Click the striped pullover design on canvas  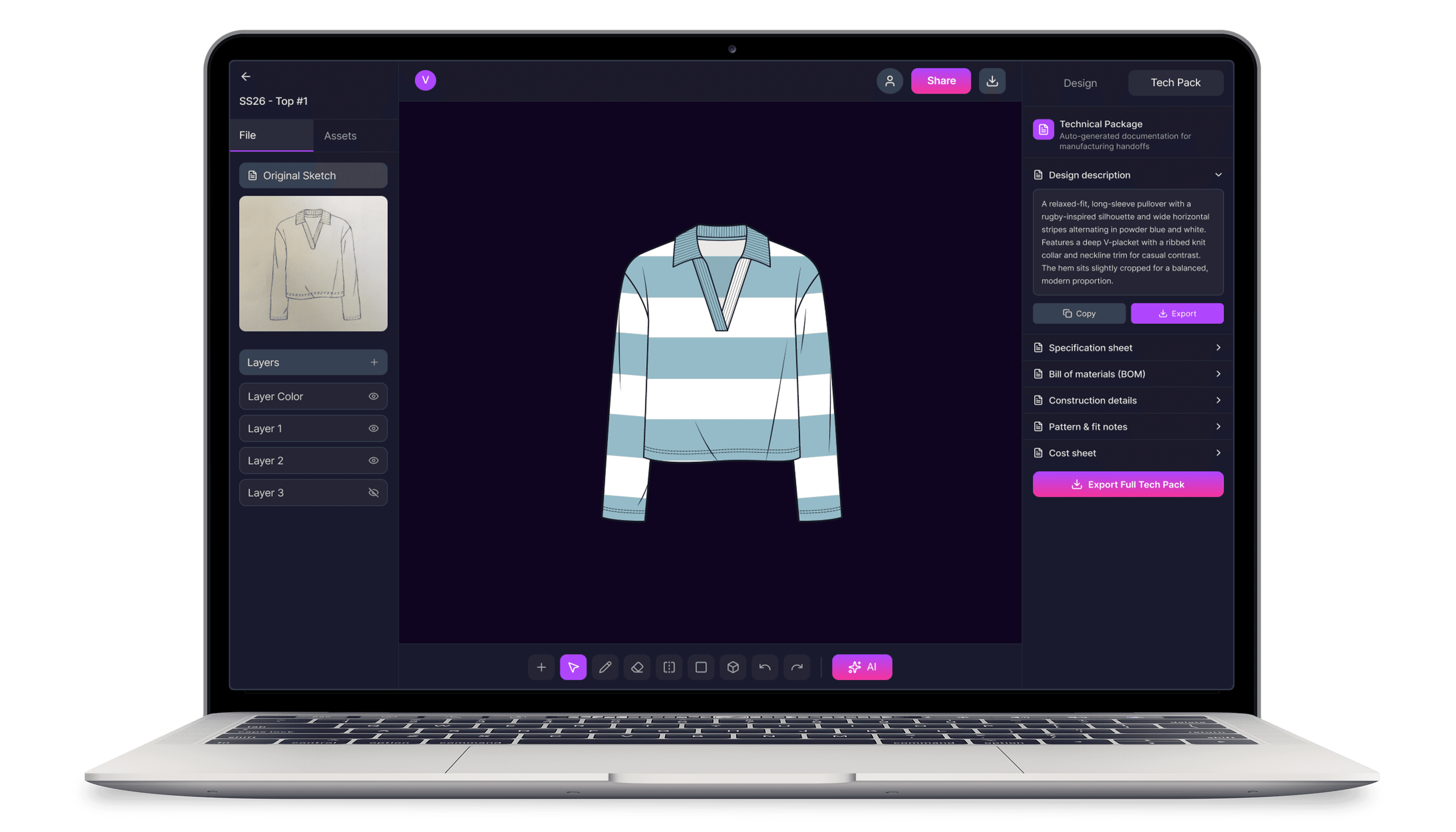pyautogui.click(x=722, y=373)
